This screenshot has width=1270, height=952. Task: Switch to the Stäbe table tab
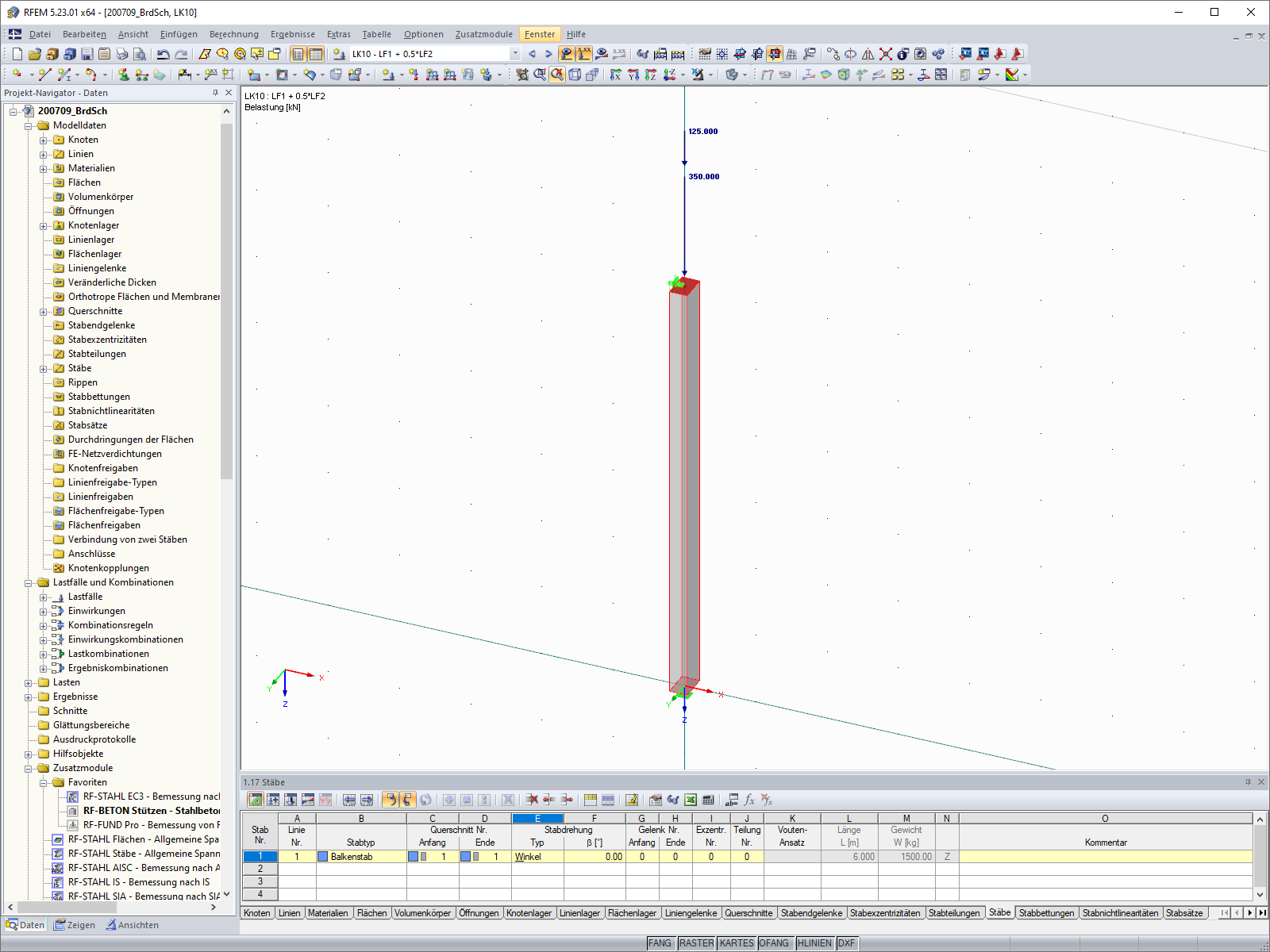pos(999,913)
